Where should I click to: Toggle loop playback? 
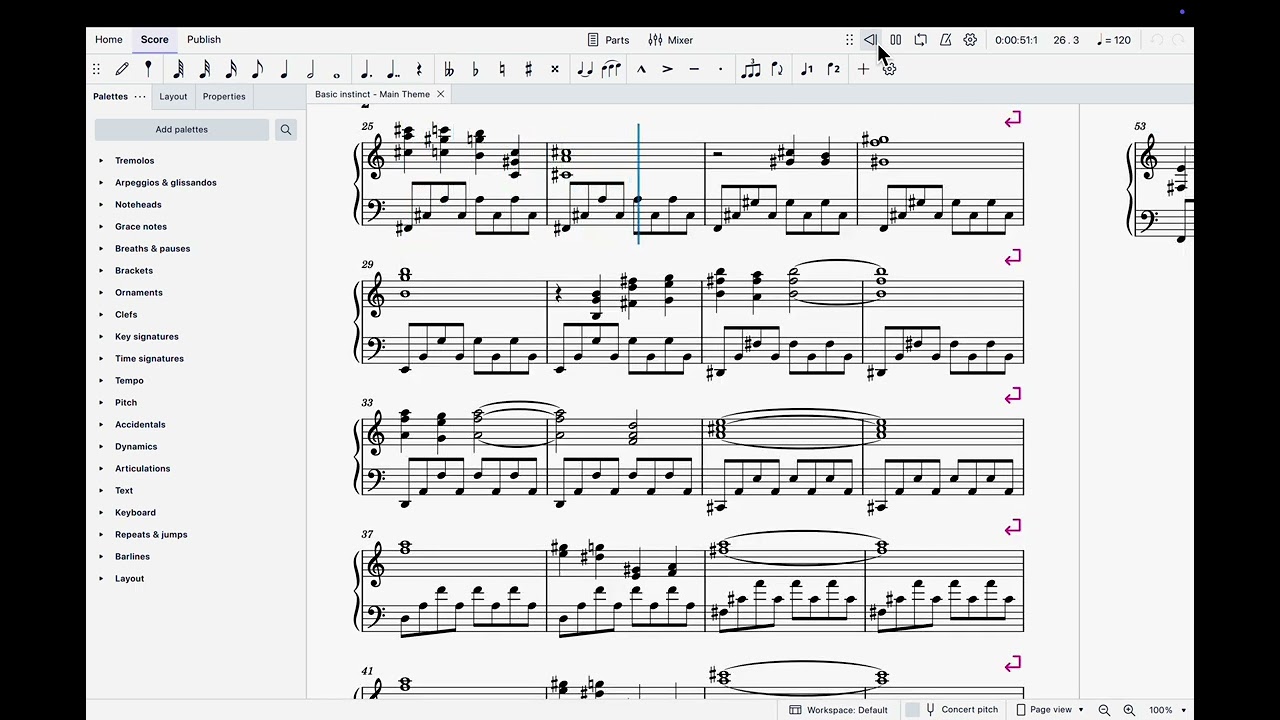pyautogui.click(x=921, y=40)
